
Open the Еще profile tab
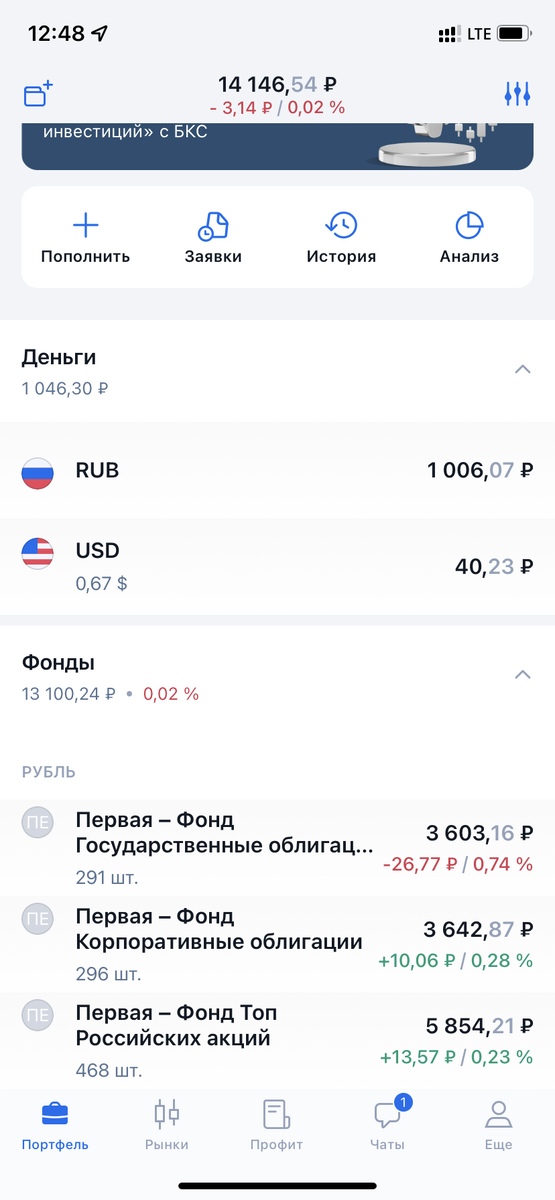[x=498, y=1125]
